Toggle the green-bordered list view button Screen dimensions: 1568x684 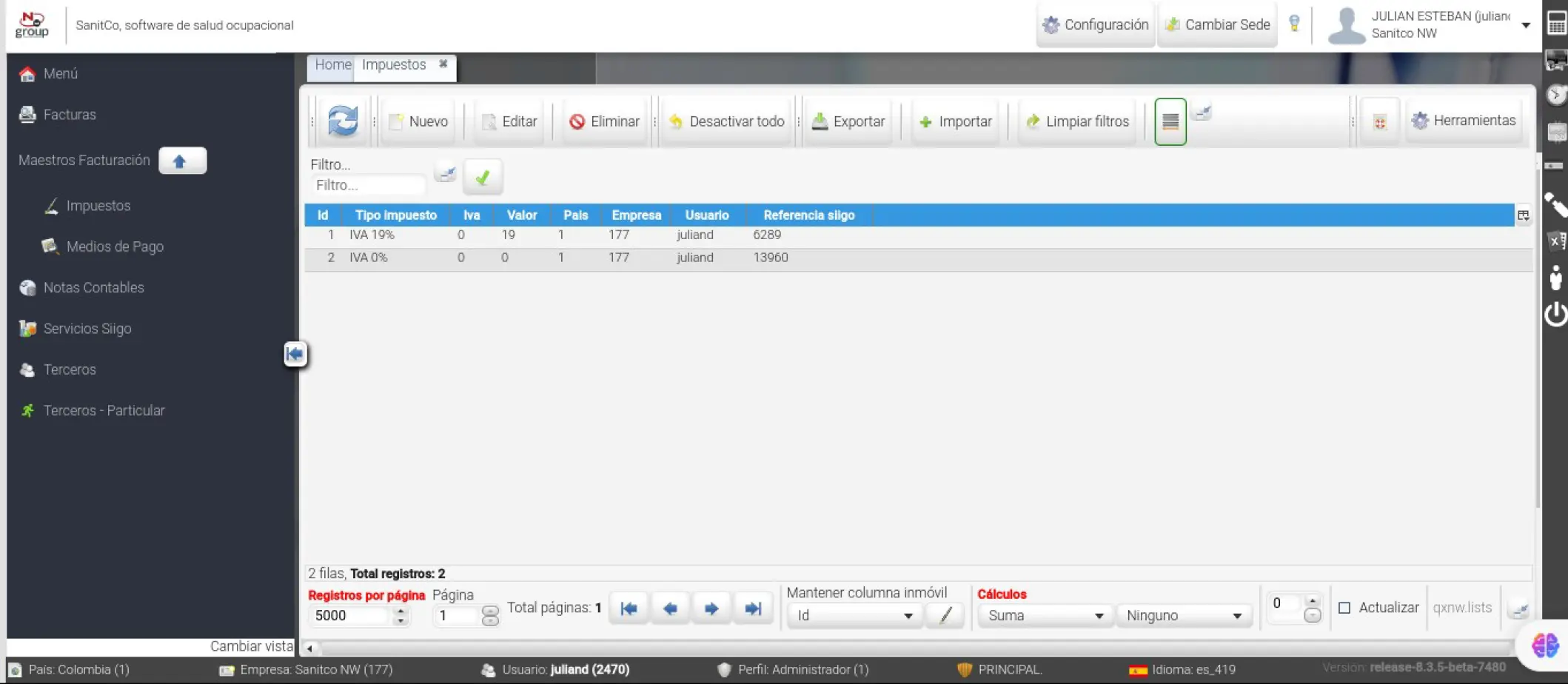tap(1170, 121)
